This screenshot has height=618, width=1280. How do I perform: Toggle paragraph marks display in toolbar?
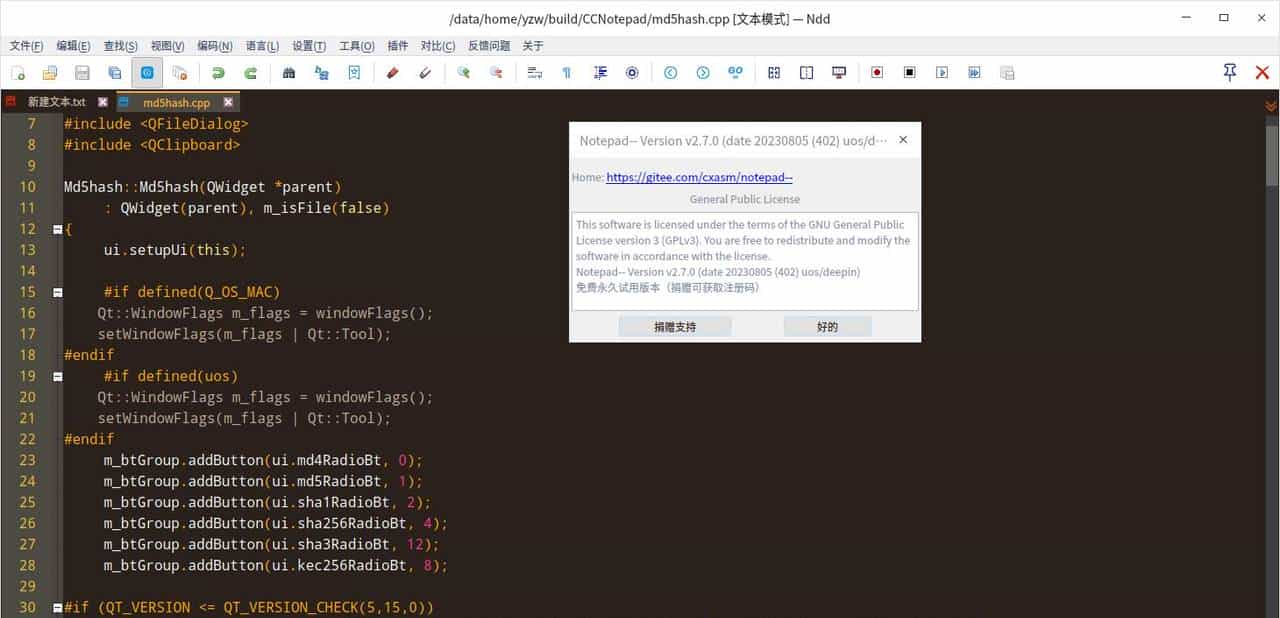tap(565, 72)
